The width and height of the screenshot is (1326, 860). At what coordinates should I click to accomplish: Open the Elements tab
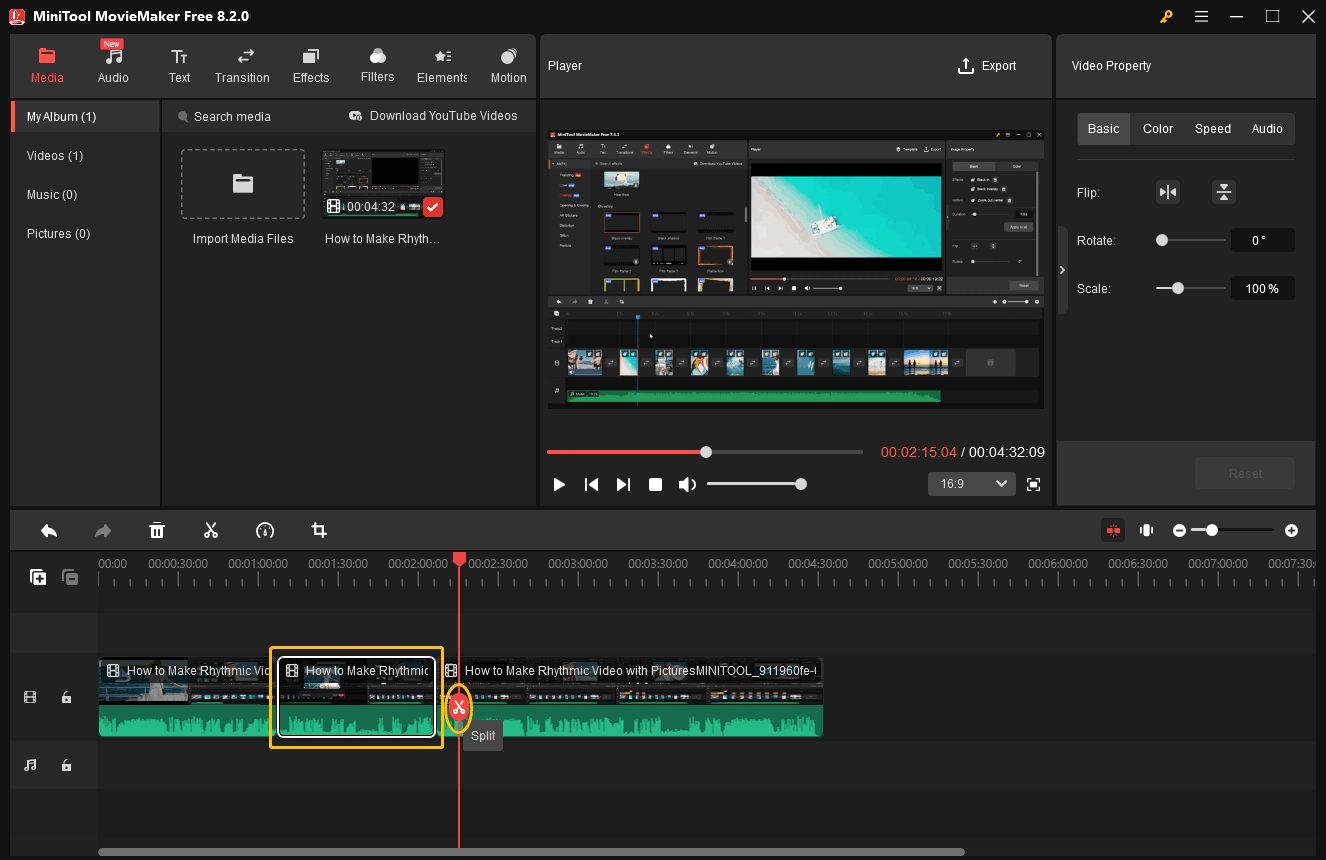(442, 65)
